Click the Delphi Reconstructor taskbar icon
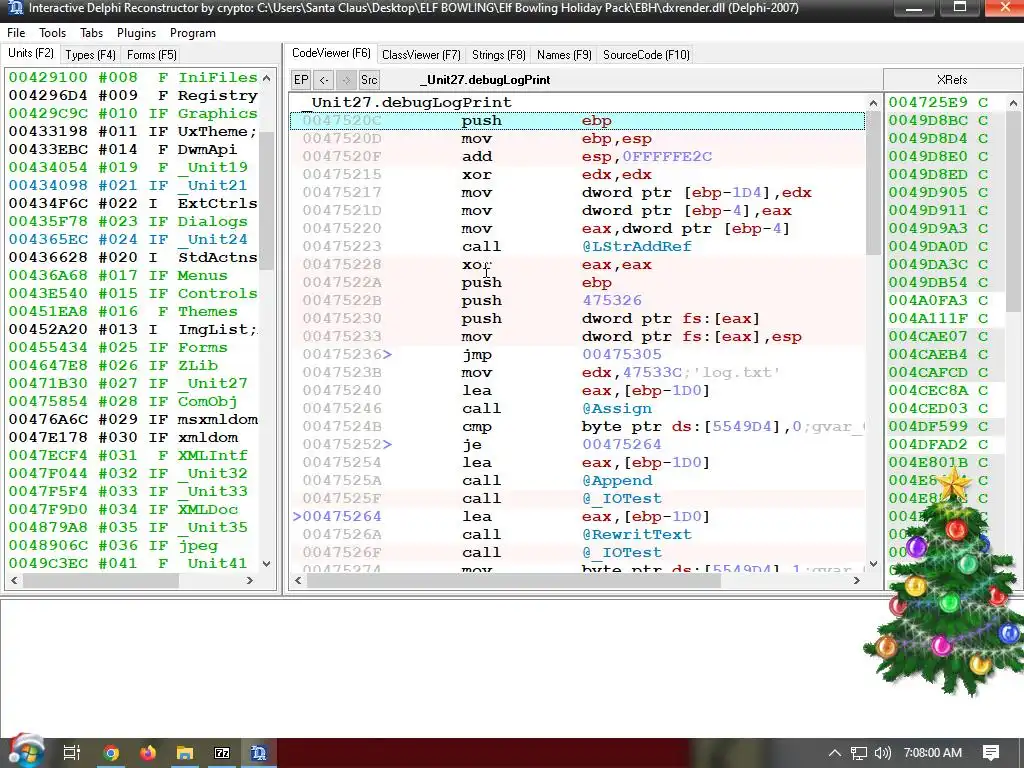Screen dimensions: 1024x768 pyautogui.click(x=259, y=753)
